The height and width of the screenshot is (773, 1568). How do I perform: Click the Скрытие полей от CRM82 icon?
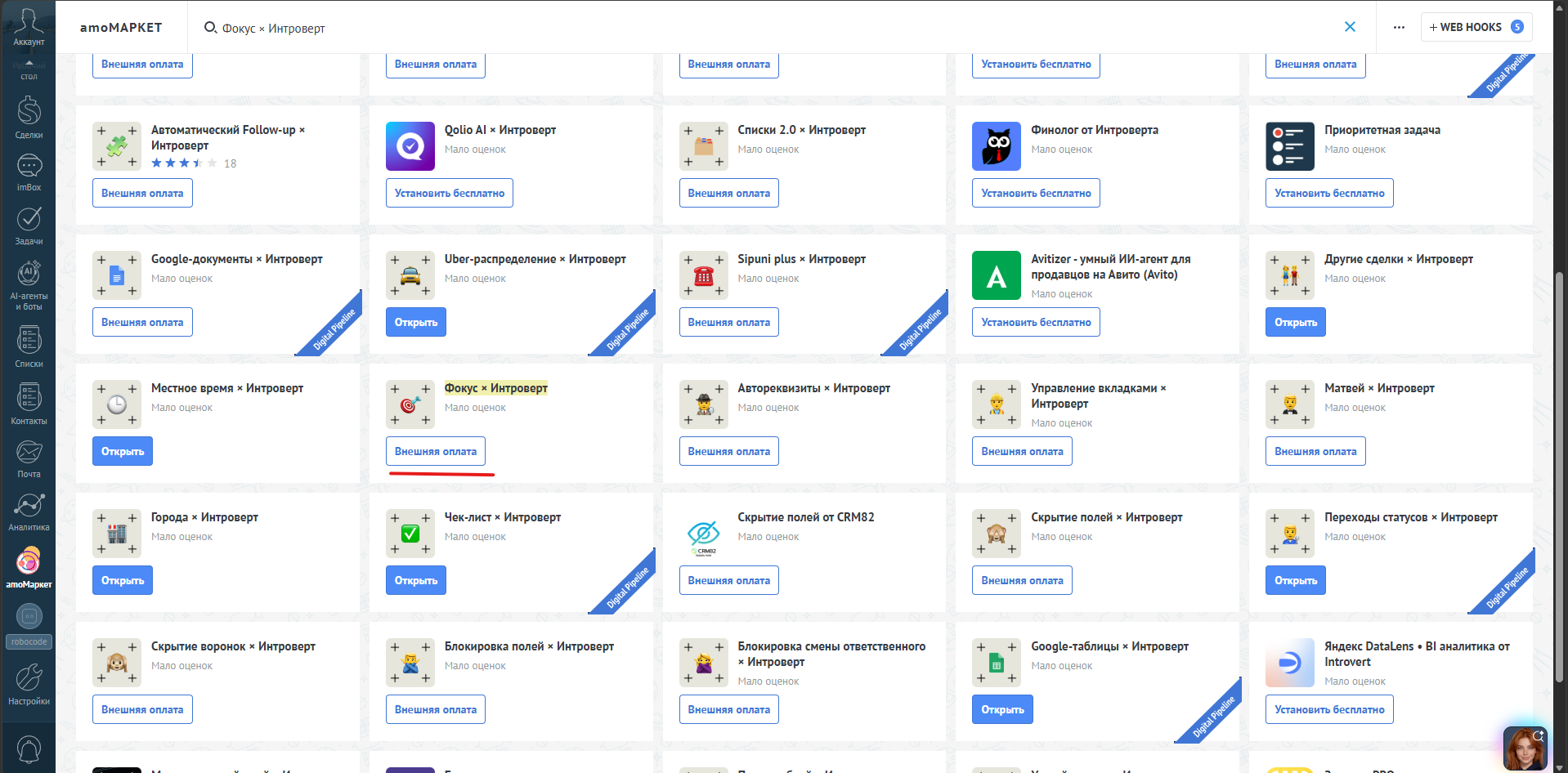tap(703, 535)
